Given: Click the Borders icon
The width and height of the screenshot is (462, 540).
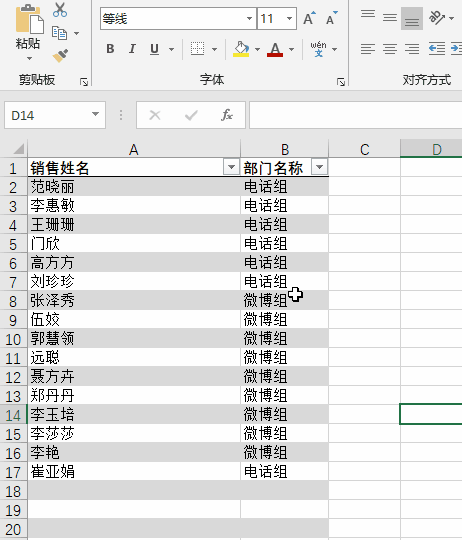Looking at the screenshot, I should pyautogui.click(x=198, y=49).
